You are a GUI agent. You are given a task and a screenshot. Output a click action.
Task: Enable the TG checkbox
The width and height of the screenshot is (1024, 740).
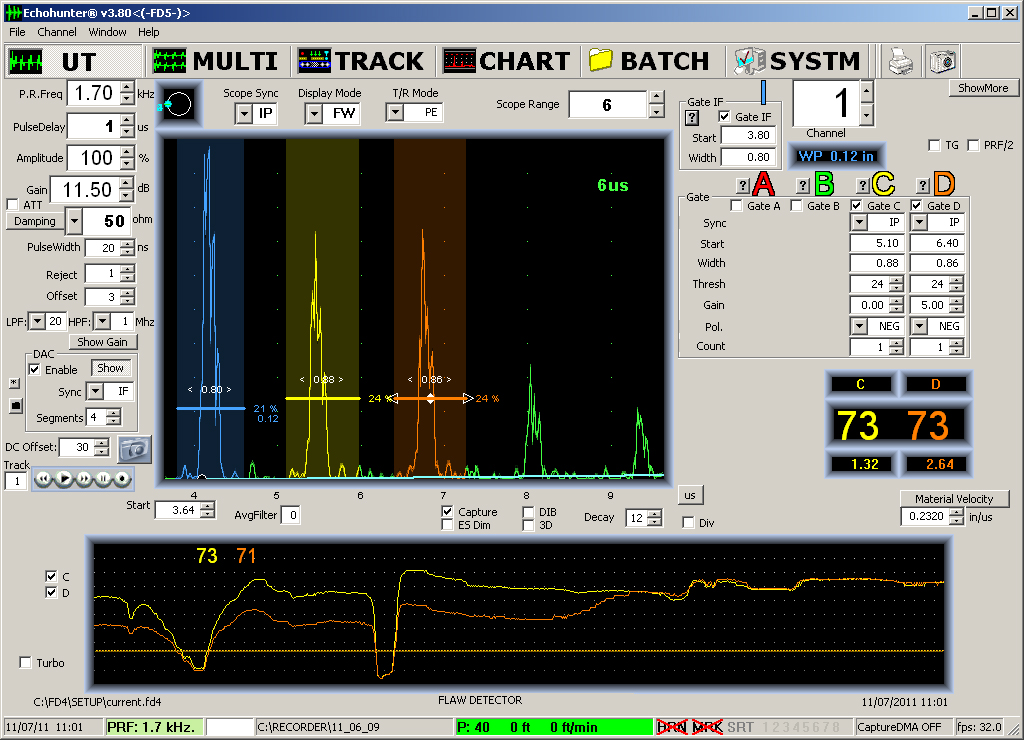935,145
